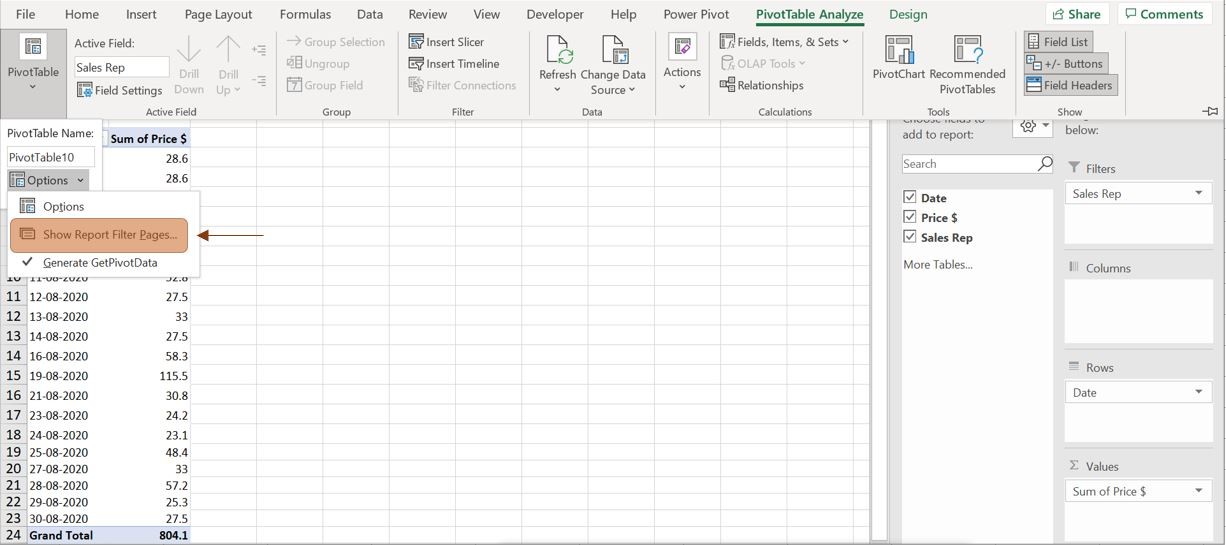This screenshot has height=545, width=1226.
Task: Click Field Settings icon
Action: click(x=86, y=90)
